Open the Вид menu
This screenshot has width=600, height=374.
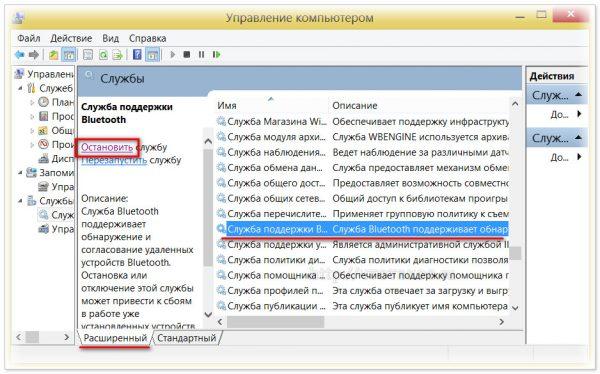pos(110,38)
